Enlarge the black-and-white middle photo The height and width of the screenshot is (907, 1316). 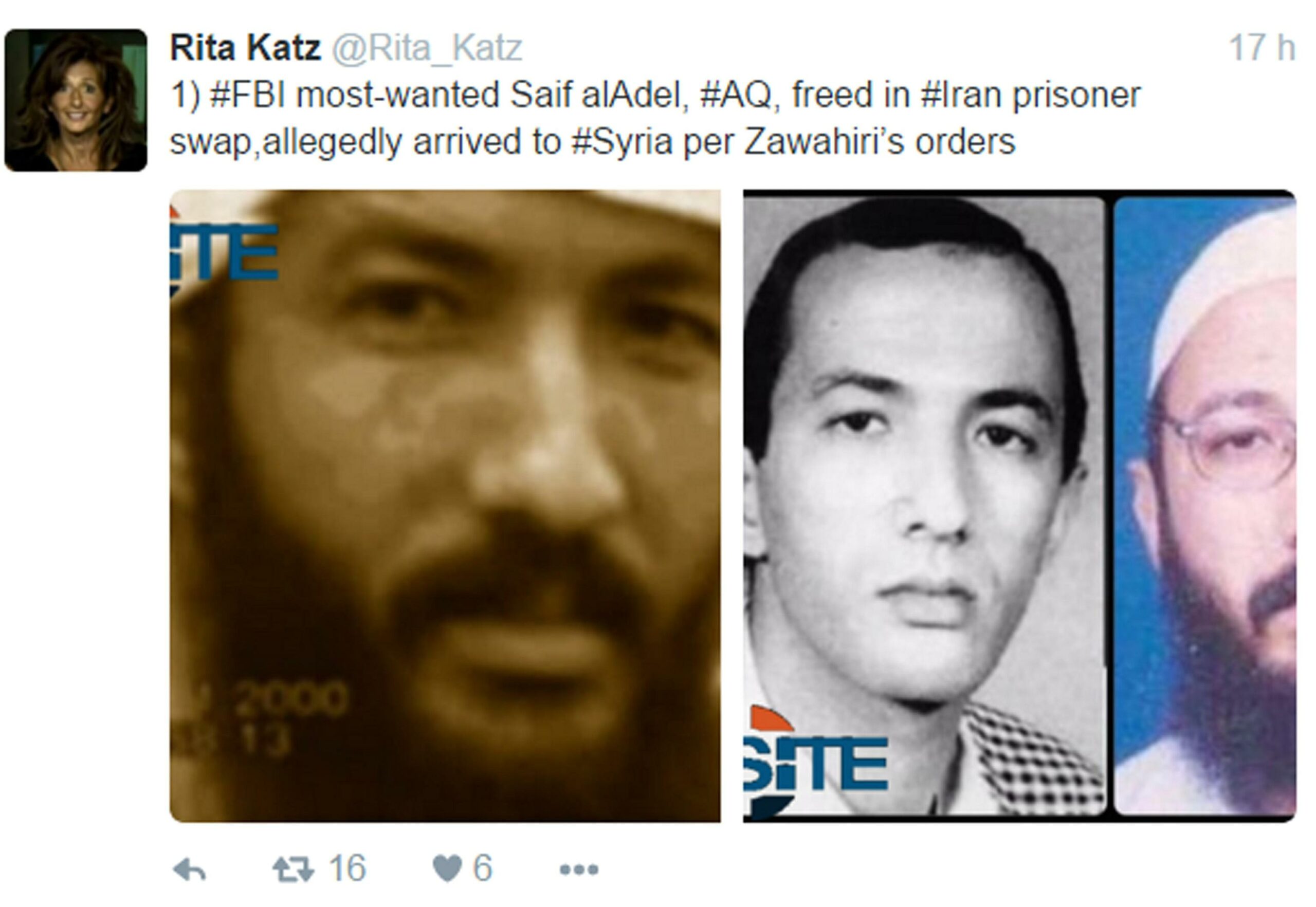(x=924, y=506)
